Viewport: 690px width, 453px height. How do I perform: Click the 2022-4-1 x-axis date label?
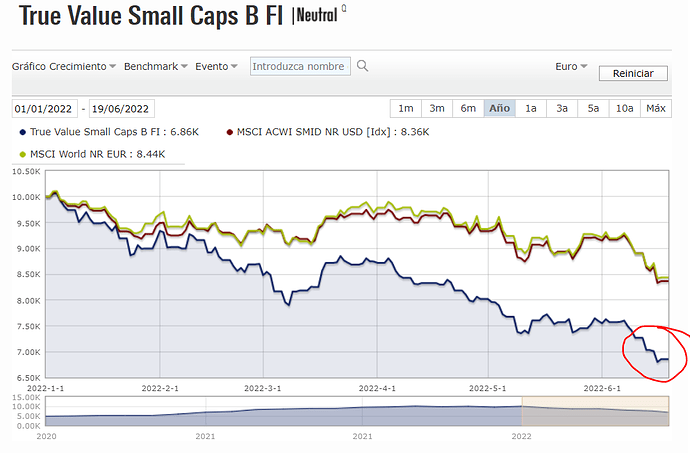point(377,388)
